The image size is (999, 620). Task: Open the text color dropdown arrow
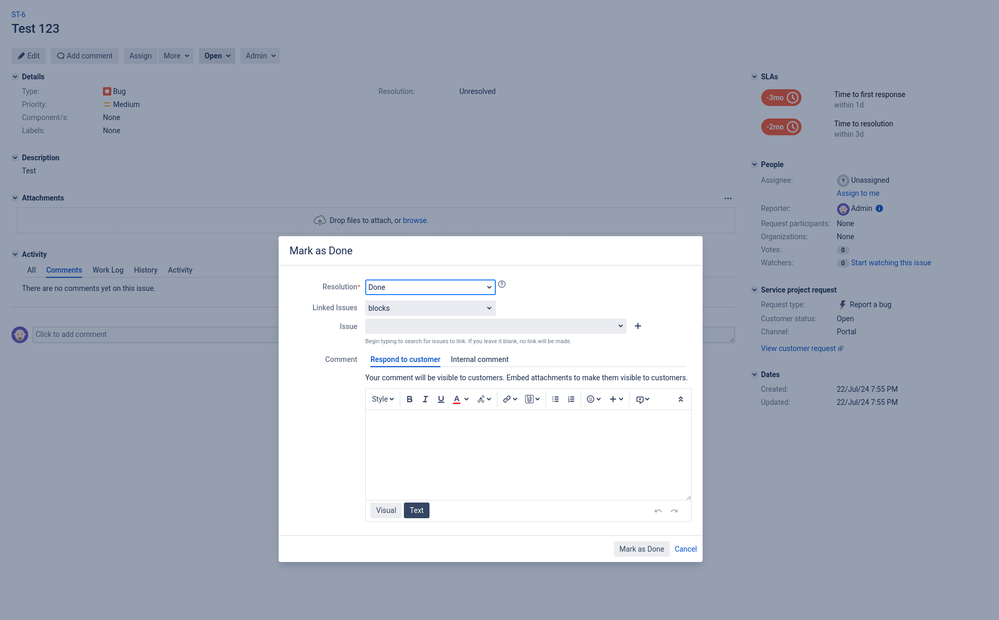(466, 400)
